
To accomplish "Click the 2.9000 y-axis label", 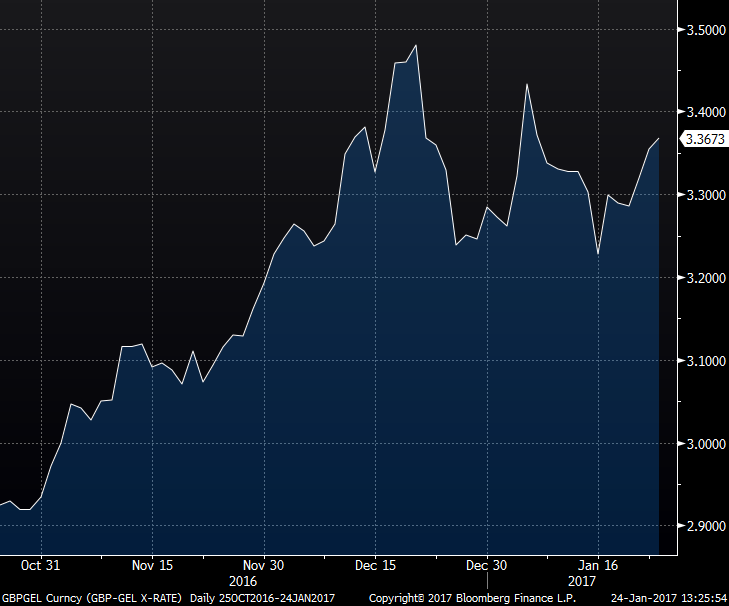I will click(704, 526).
